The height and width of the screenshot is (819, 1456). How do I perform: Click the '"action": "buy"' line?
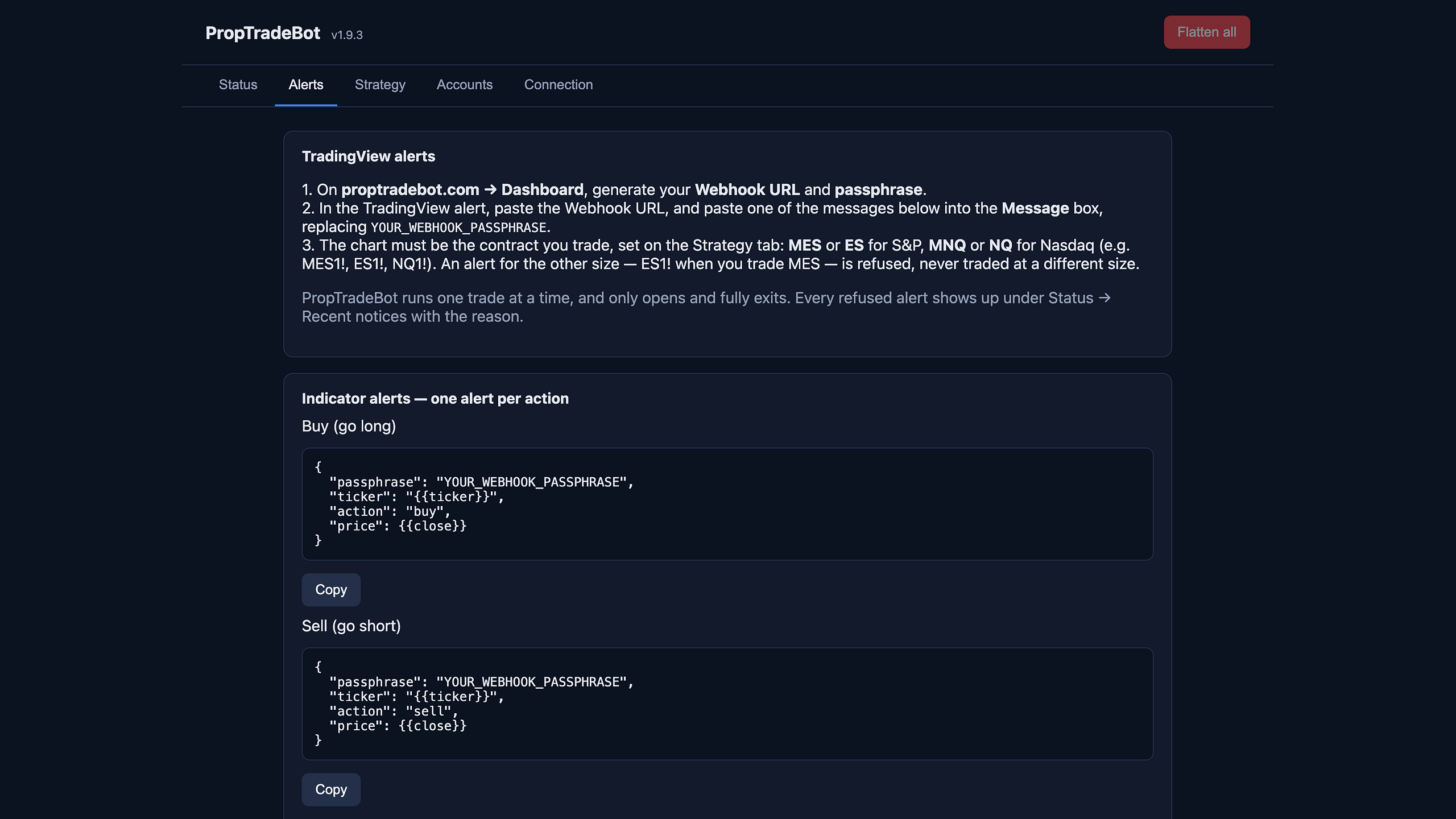(390, 511)
